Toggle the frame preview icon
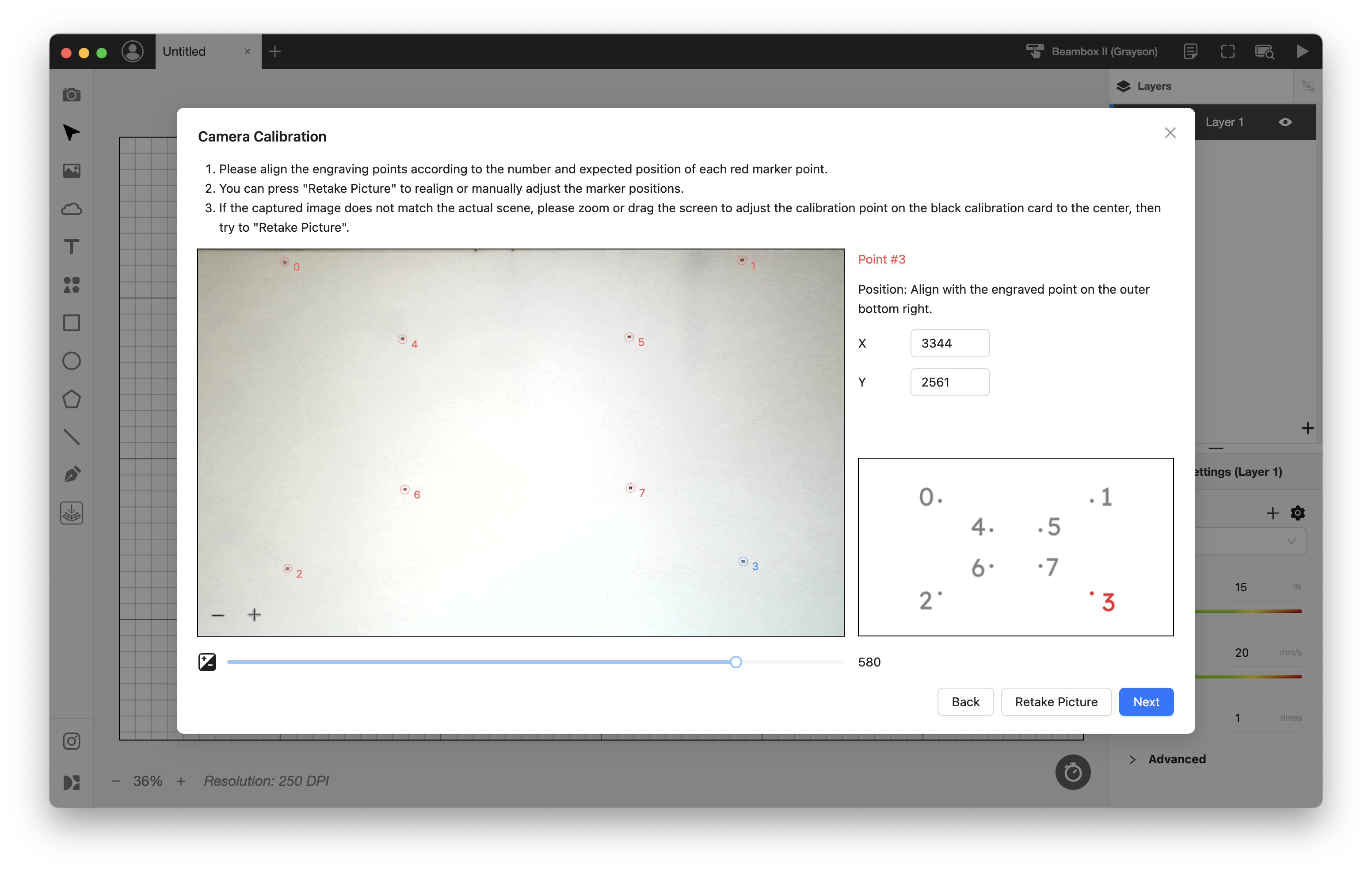This screenshot has width=1372, height=873. tap(1228, 51)
